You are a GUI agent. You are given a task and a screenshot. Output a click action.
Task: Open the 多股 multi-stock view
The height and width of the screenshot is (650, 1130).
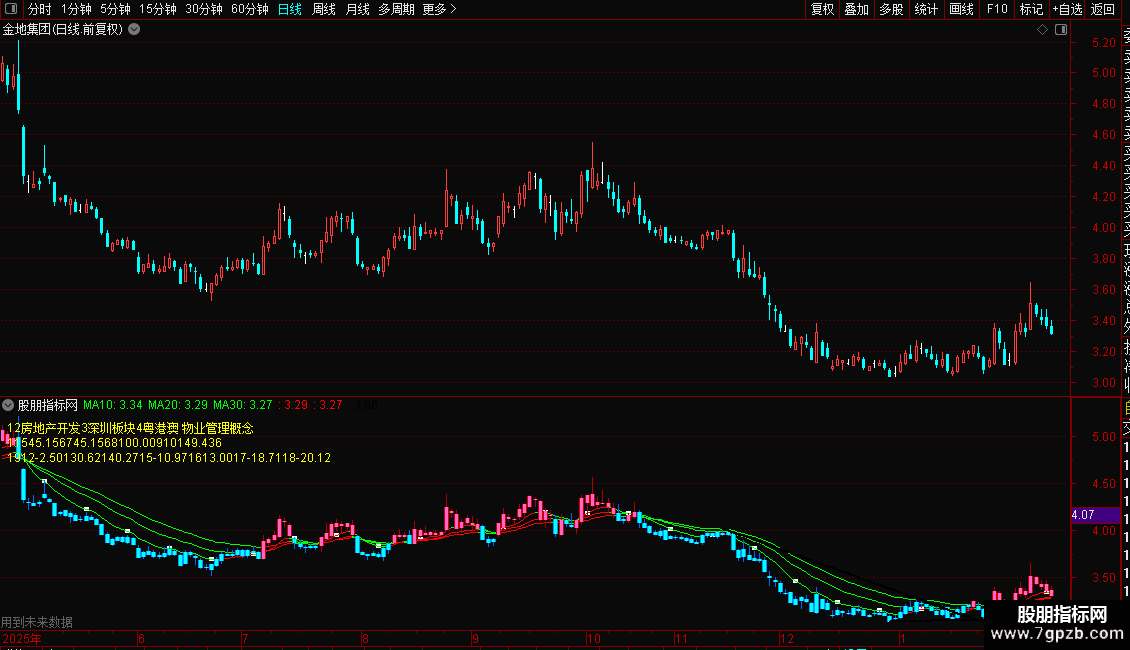pos(891,9)
